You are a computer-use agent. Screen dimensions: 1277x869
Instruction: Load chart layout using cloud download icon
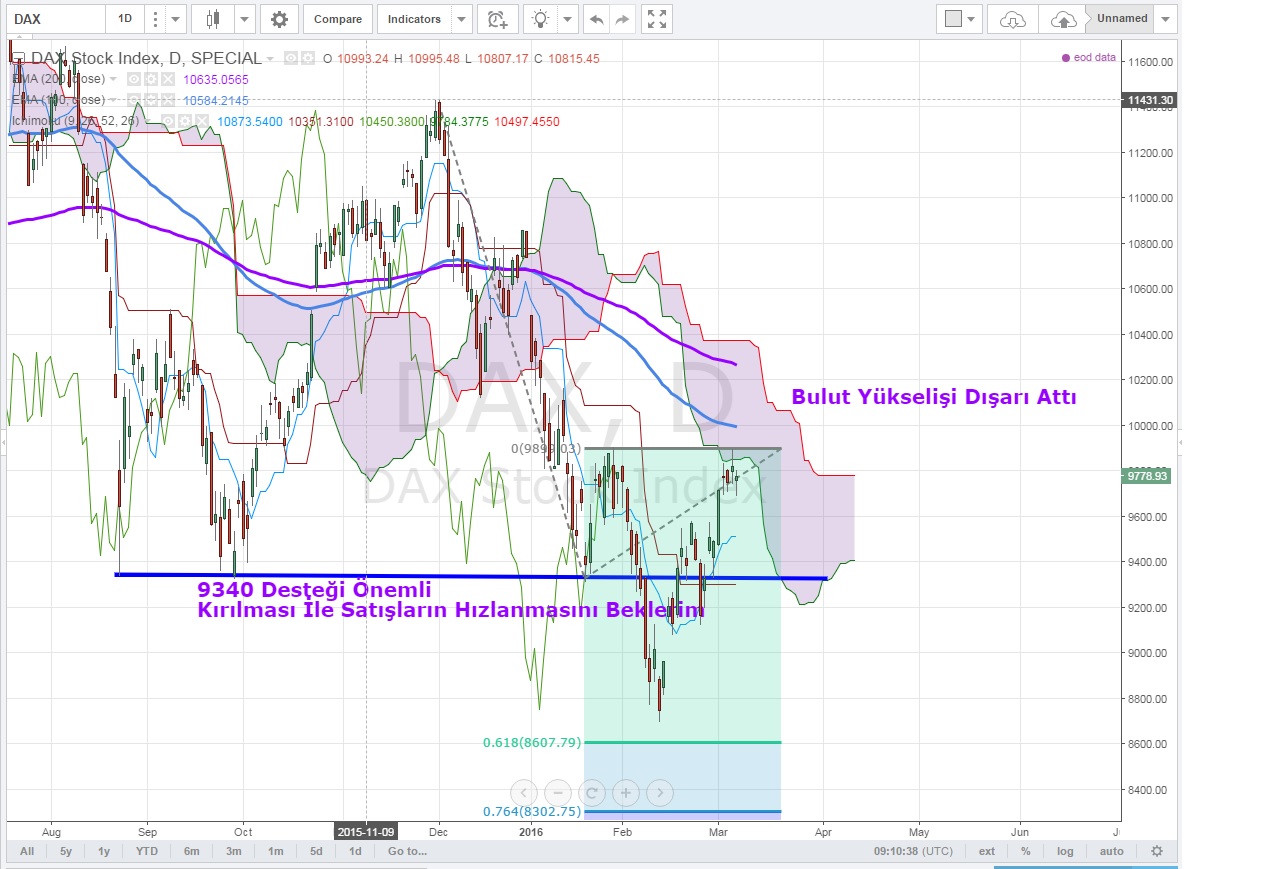coord(1012,19)
